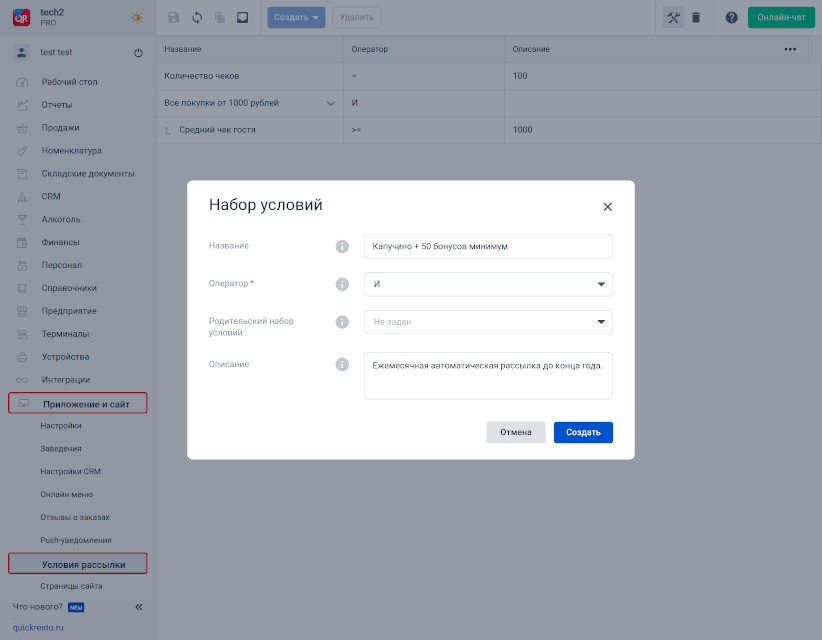The width and height of the screenshot is (822, 640).
Task: Click the power logout icon beside test test
Action: (x=138, y=52)
